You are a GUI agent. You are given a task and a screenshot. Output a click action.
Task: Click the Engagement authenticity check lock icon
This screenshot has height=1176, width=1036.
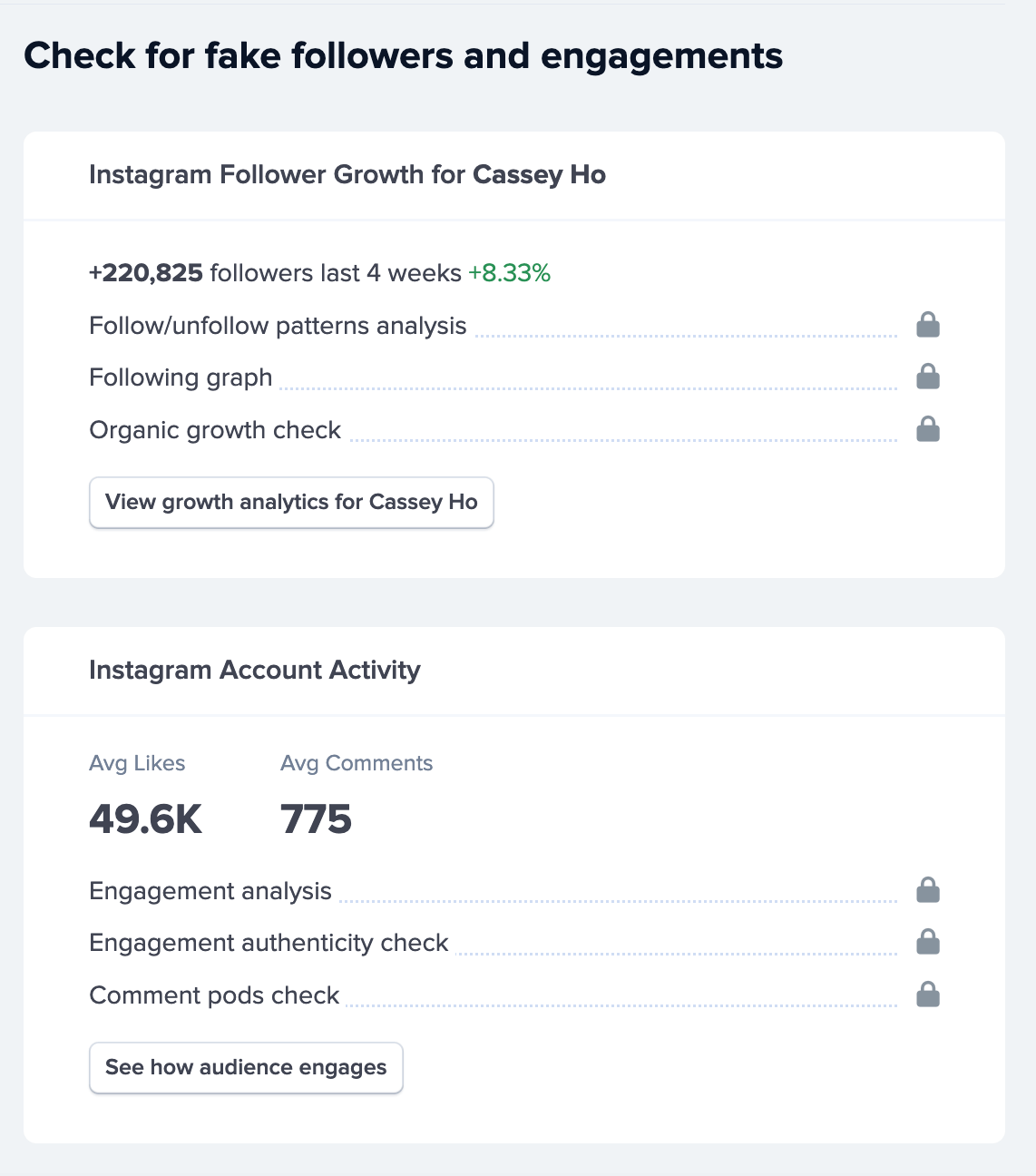click(x=927, y=942)
